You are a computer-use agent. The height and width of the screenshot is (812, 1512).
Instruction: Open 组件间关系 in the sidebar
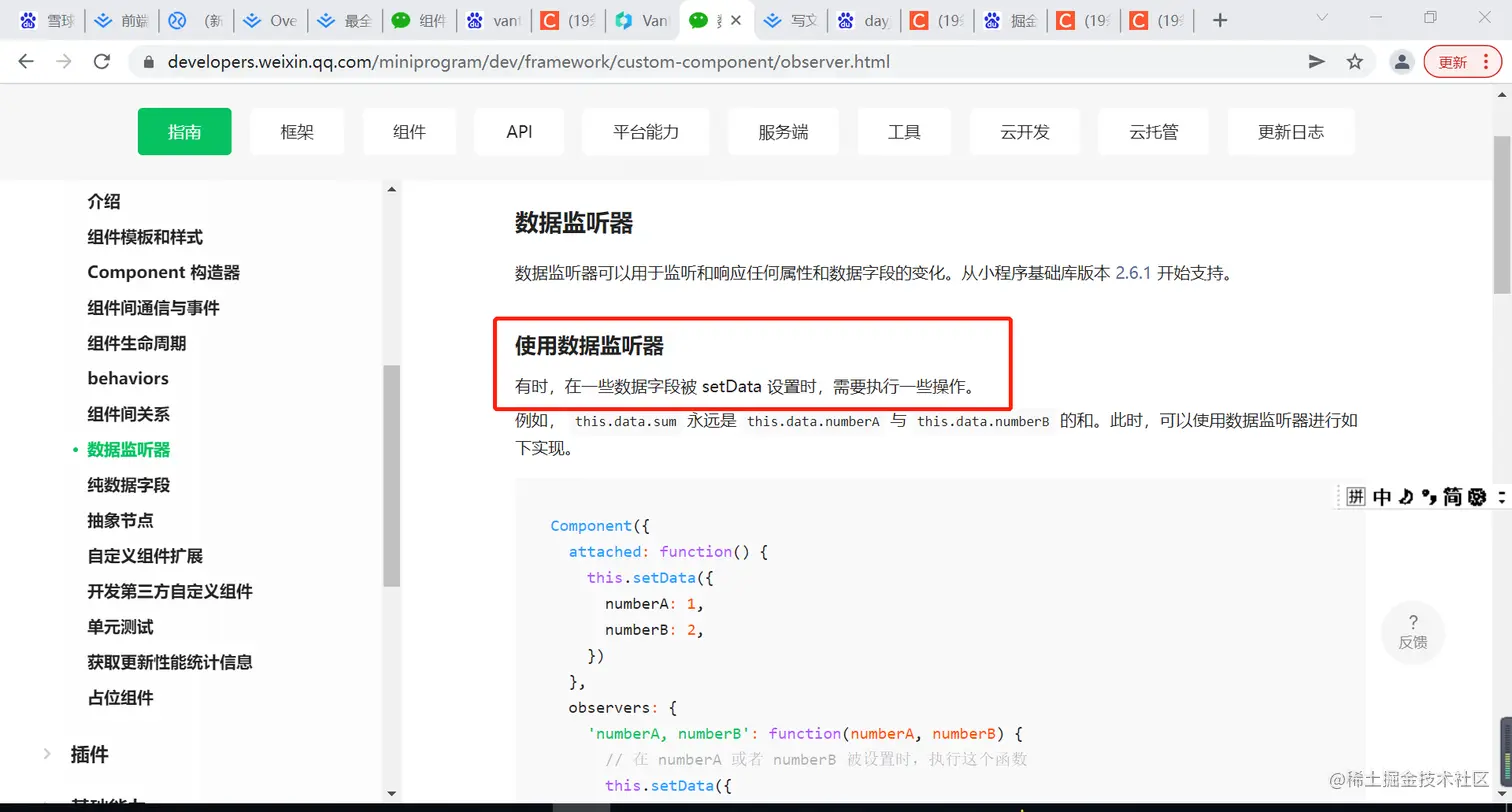click(x=128, y=414)
